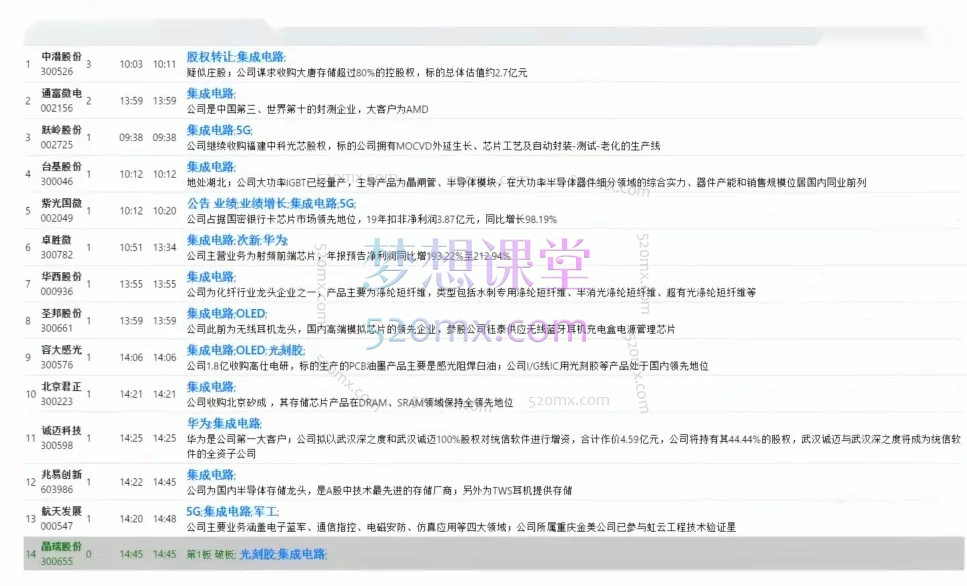The image size is (967, 586).
Task: Click 光刻胶 tag in 容大感光 row
Action: click(x=286, y=350)
